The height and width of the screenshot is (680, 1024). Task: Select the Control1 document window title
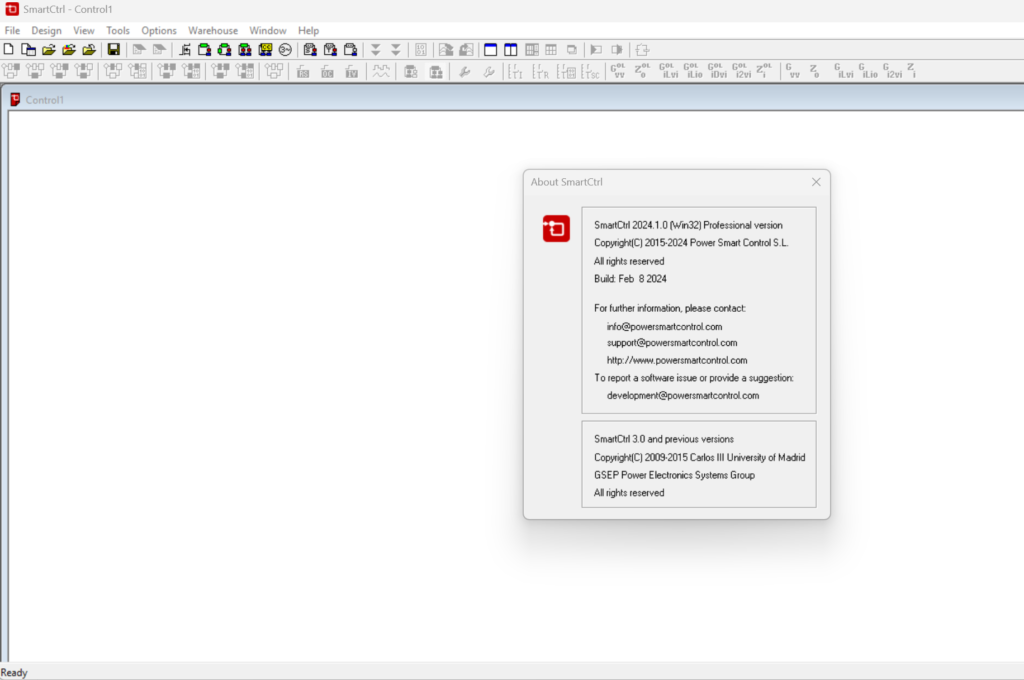44,100
